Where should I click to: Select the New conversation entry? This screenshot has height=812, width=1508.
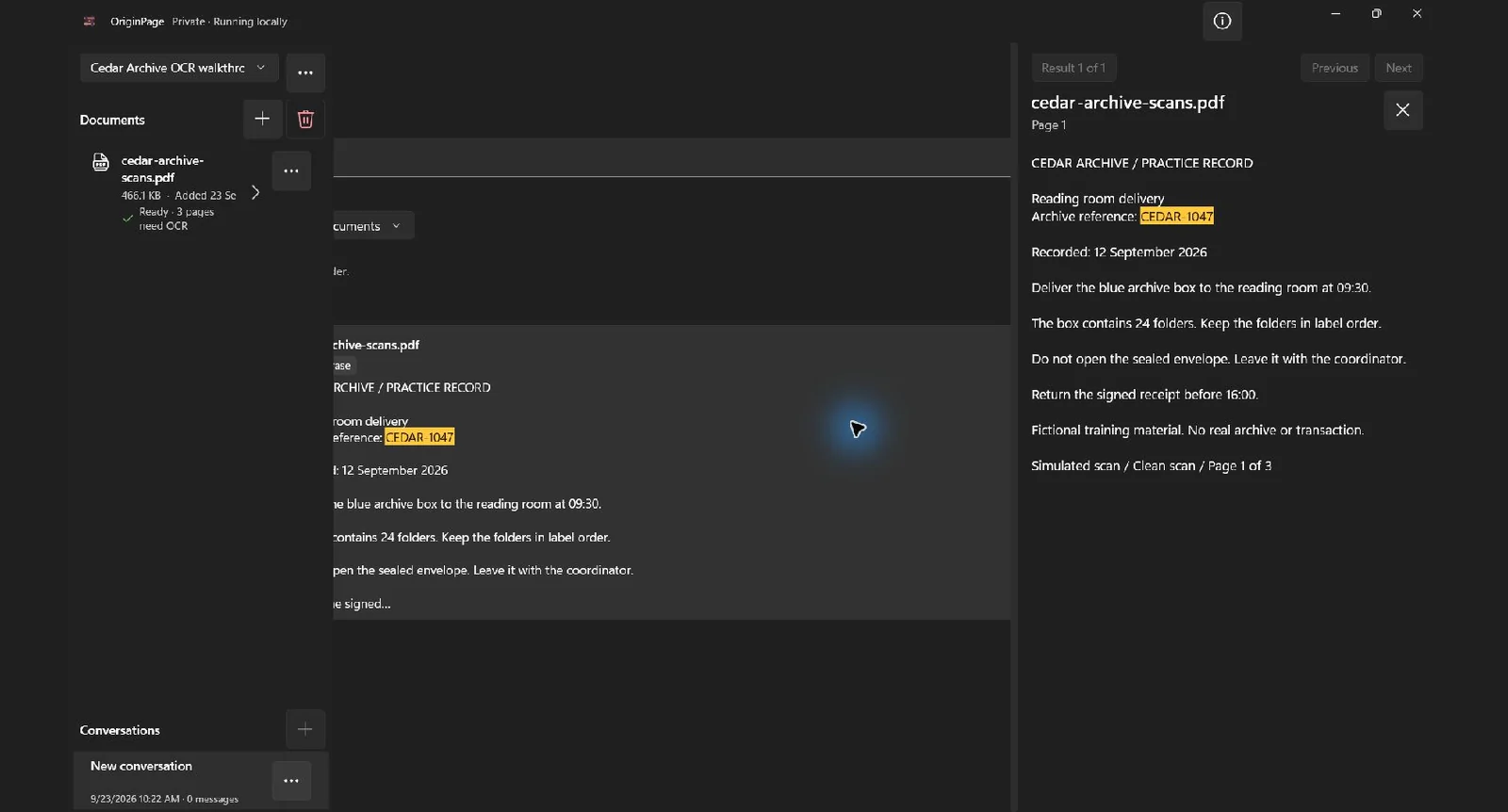coord(201,781)
